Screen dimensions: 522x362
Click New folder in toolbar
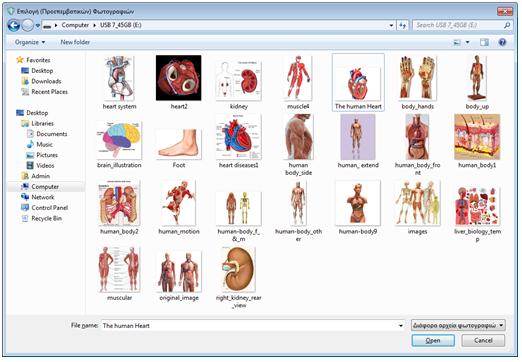pyautogui.click(x=75, y=42)
